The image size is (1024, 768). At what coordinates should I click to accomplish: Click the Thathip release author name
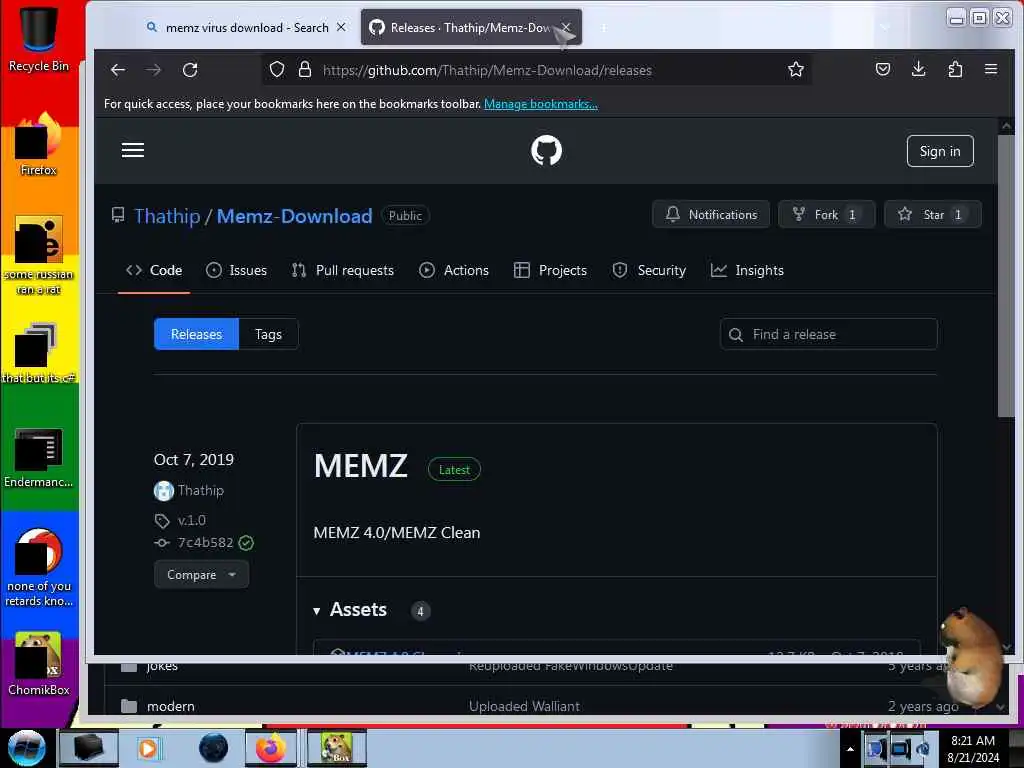[x=201, y=490]
